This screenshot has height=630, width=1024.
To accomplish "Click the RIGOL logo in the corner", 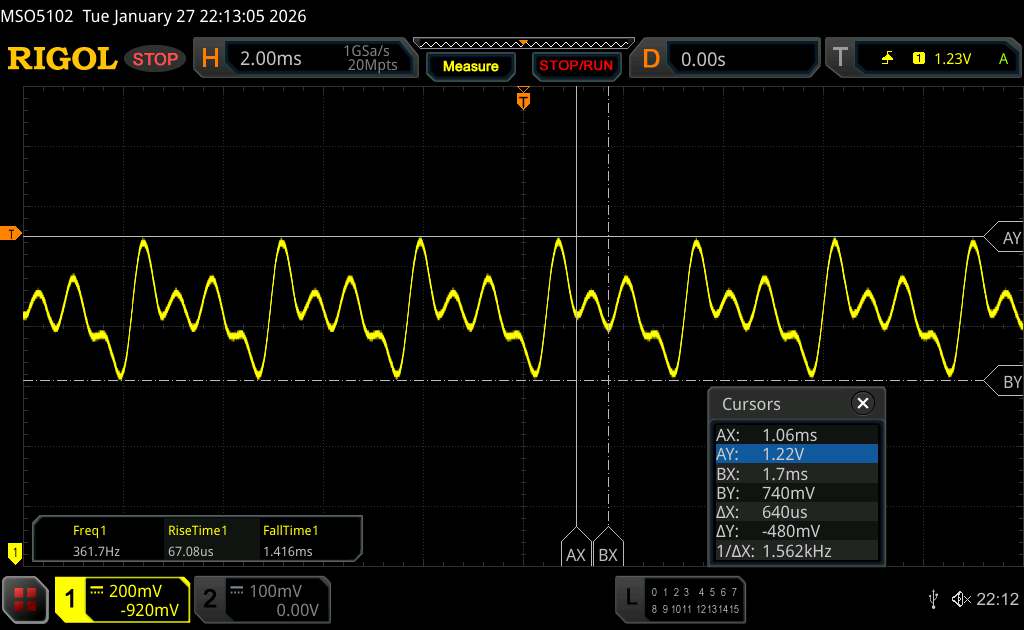I will (x=62, y=59).
